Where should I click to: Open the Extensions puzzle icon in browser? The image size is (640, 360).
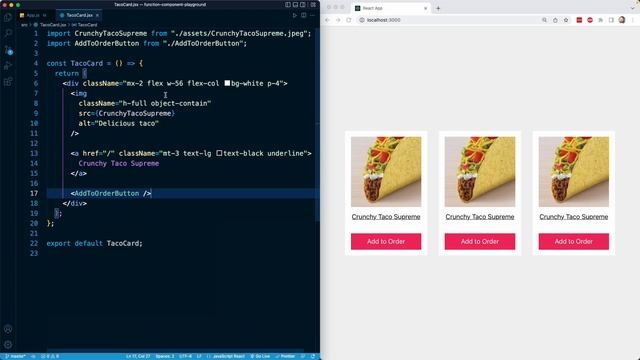(x=600, y=20)
